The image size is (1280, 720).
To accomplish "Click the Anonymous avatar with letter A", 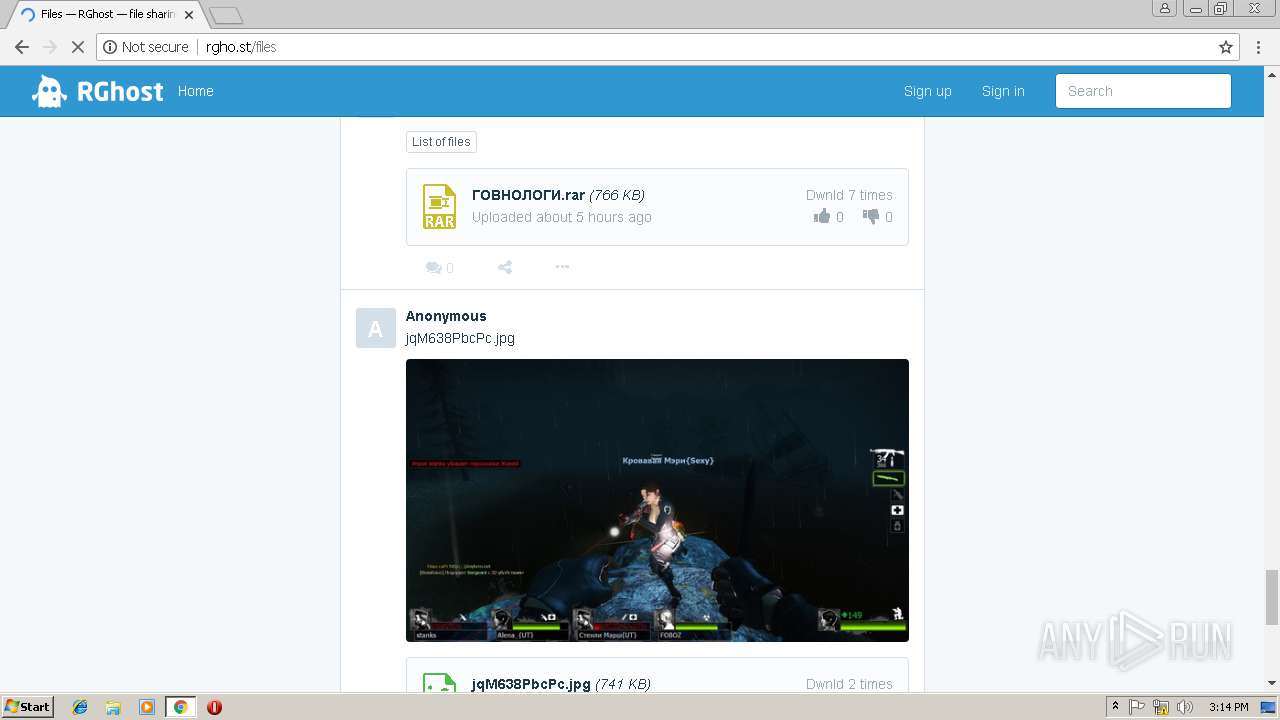I will pos(375,328).
